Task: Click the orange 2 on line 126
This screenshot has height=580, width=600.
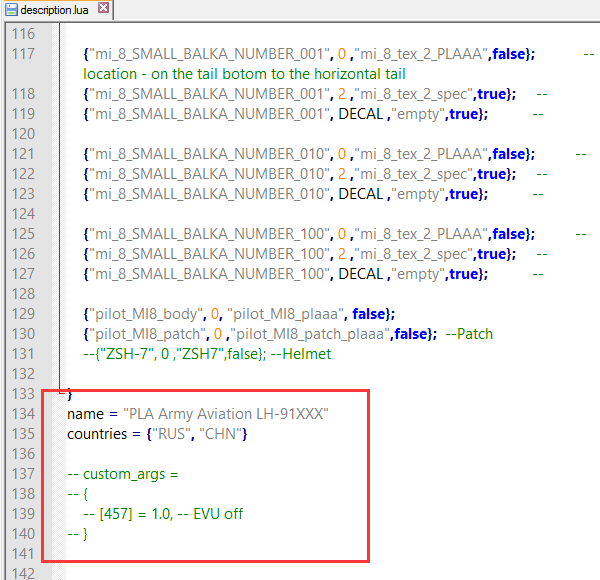Action: (342, 254)
